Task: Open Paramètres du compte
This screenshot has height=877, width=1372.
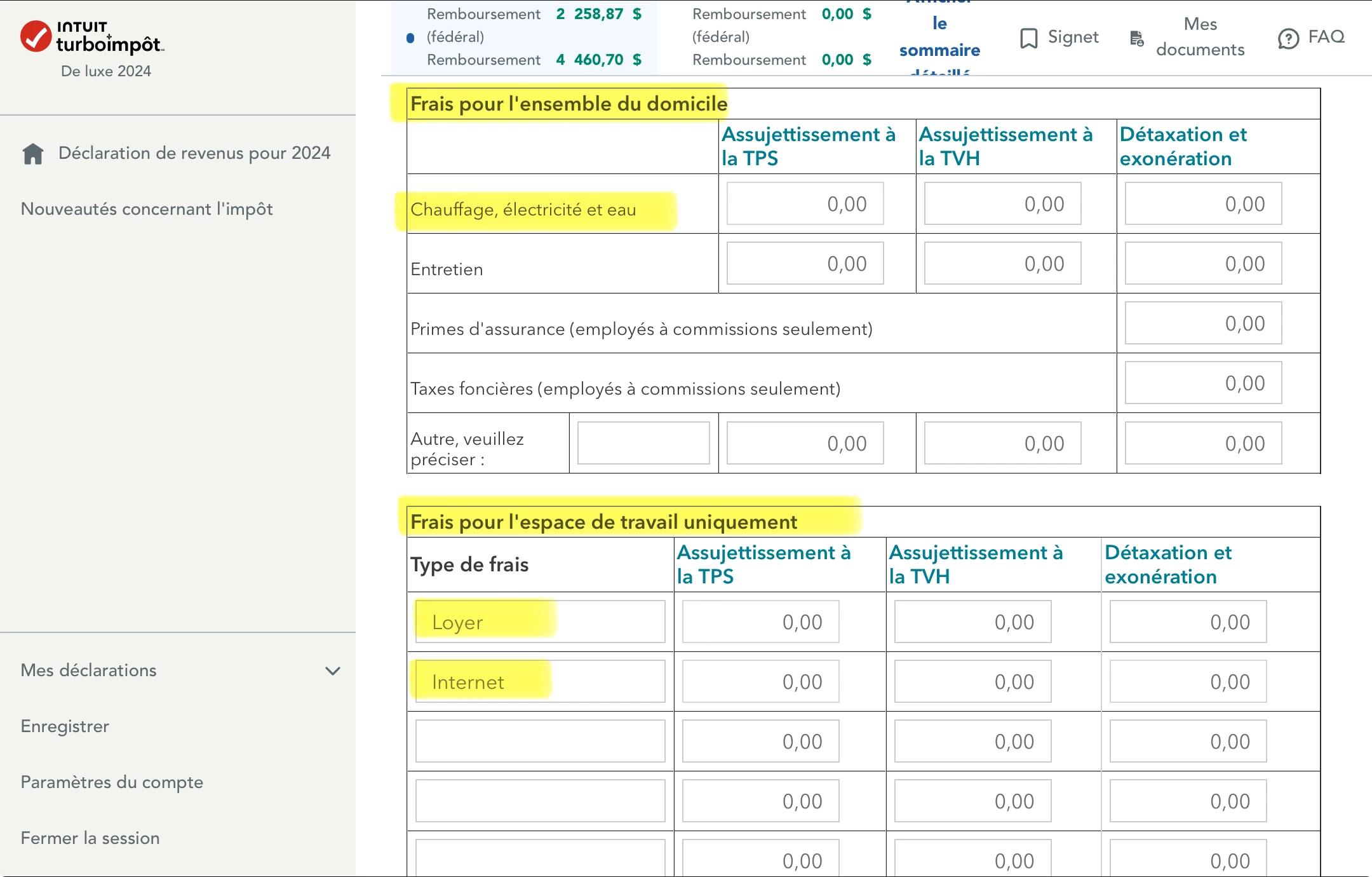Action: [x=112, y=782]
